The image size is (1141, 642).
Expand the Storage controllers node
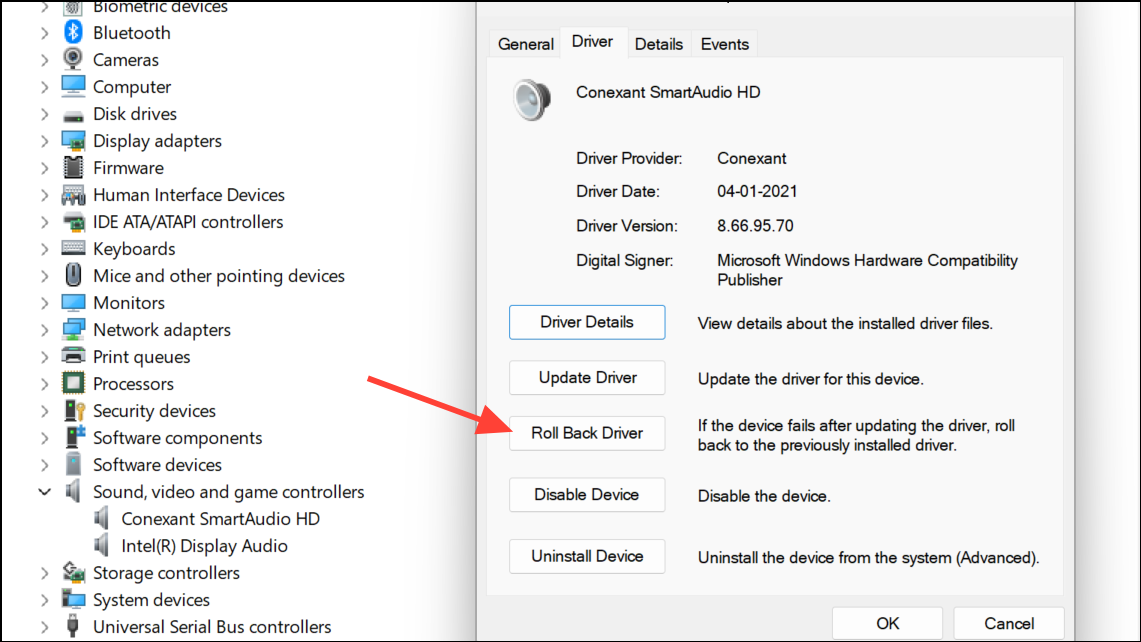[x=44, y=573]
